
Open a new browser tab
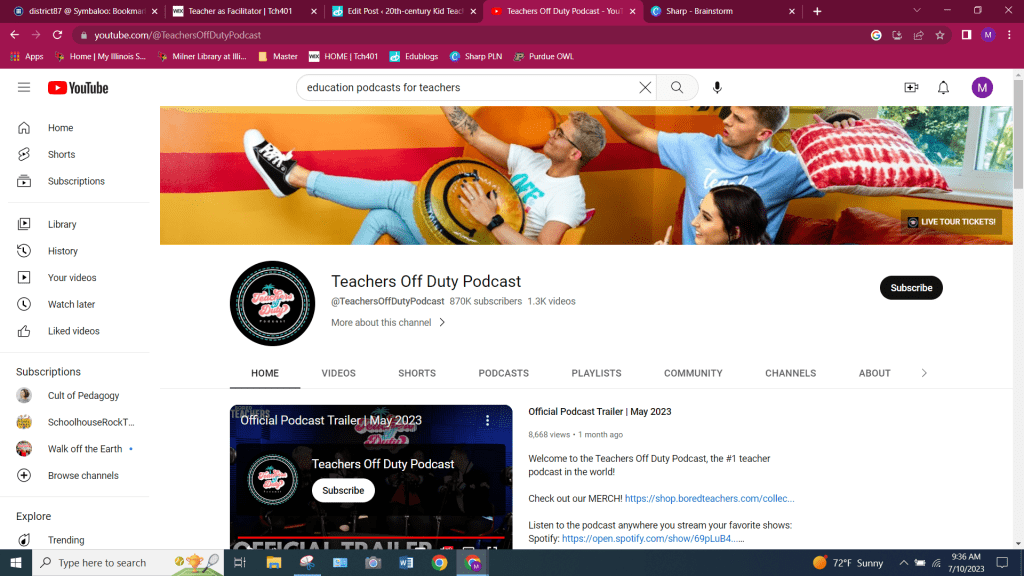[817, 11]
